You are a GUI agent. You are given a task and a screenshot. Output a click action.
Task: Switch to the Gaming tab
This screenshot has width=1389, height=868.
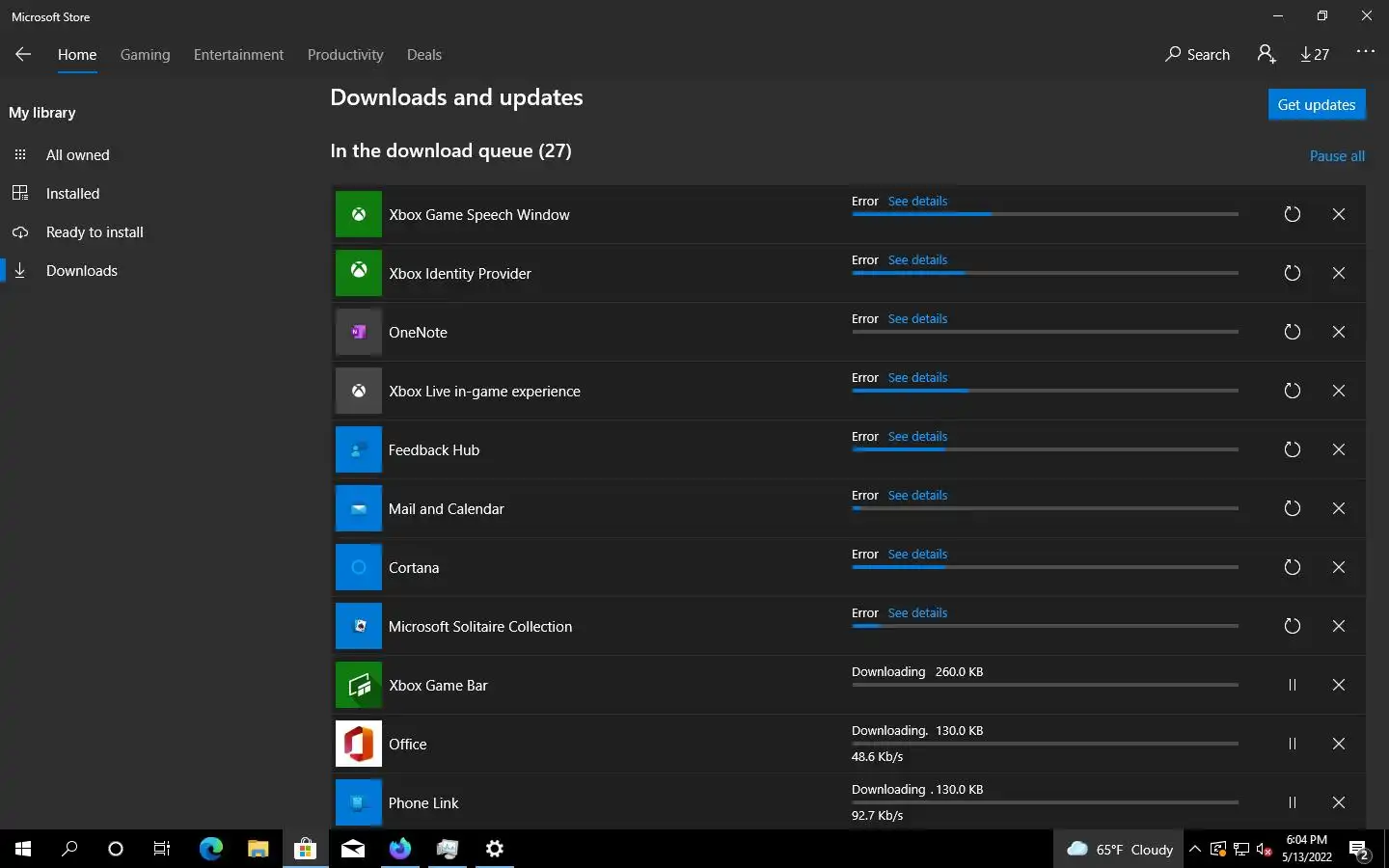(146, 54)
